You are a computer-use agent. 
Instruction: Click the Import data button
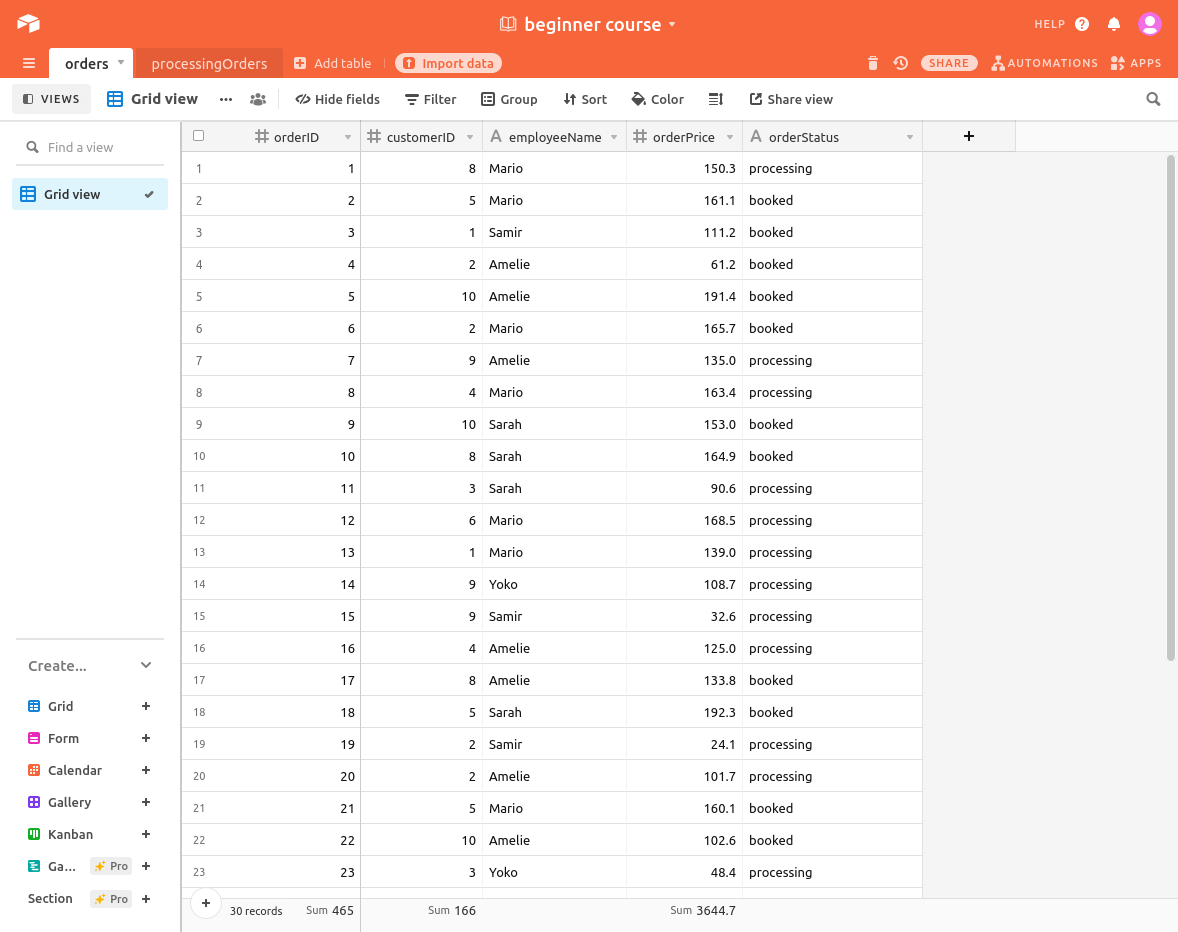(448, 62)
